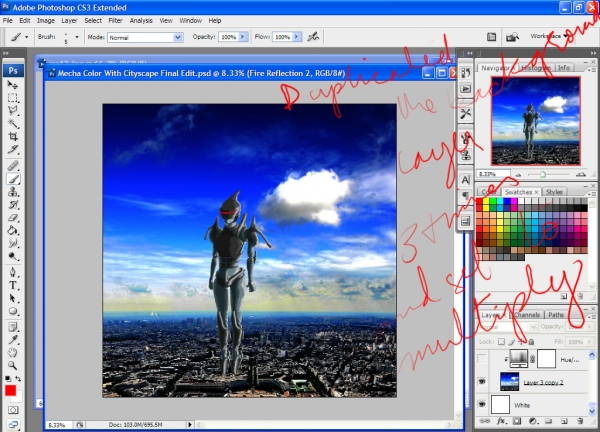Open the Workspace dropdown
Viewport: 600px width, 432px height.
tap(548, 36)
